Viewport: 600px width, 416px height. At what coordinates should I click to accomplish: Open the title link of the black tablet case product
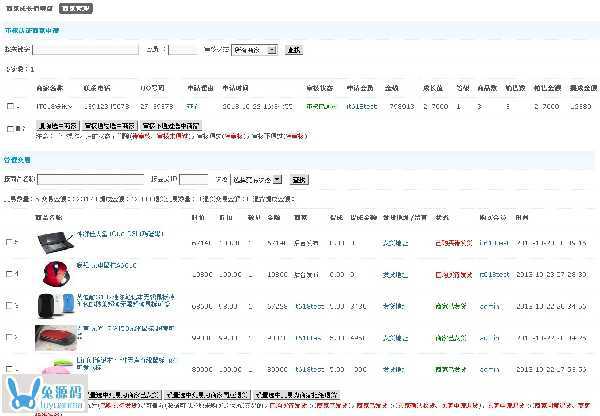click(120, 233)
